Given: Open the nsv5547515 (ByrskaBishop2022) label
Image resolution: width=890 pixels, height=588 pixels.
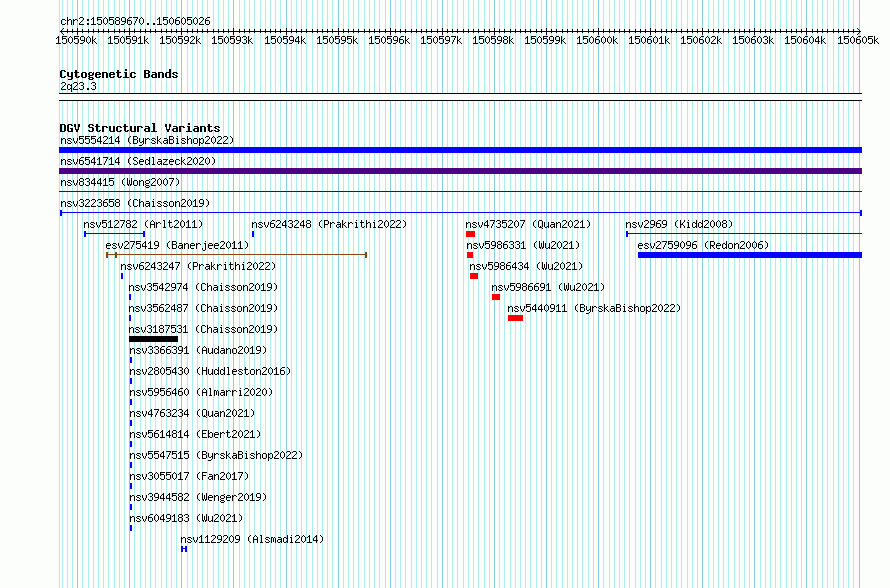Looking at the screenshot, I should tap(216, 455).
